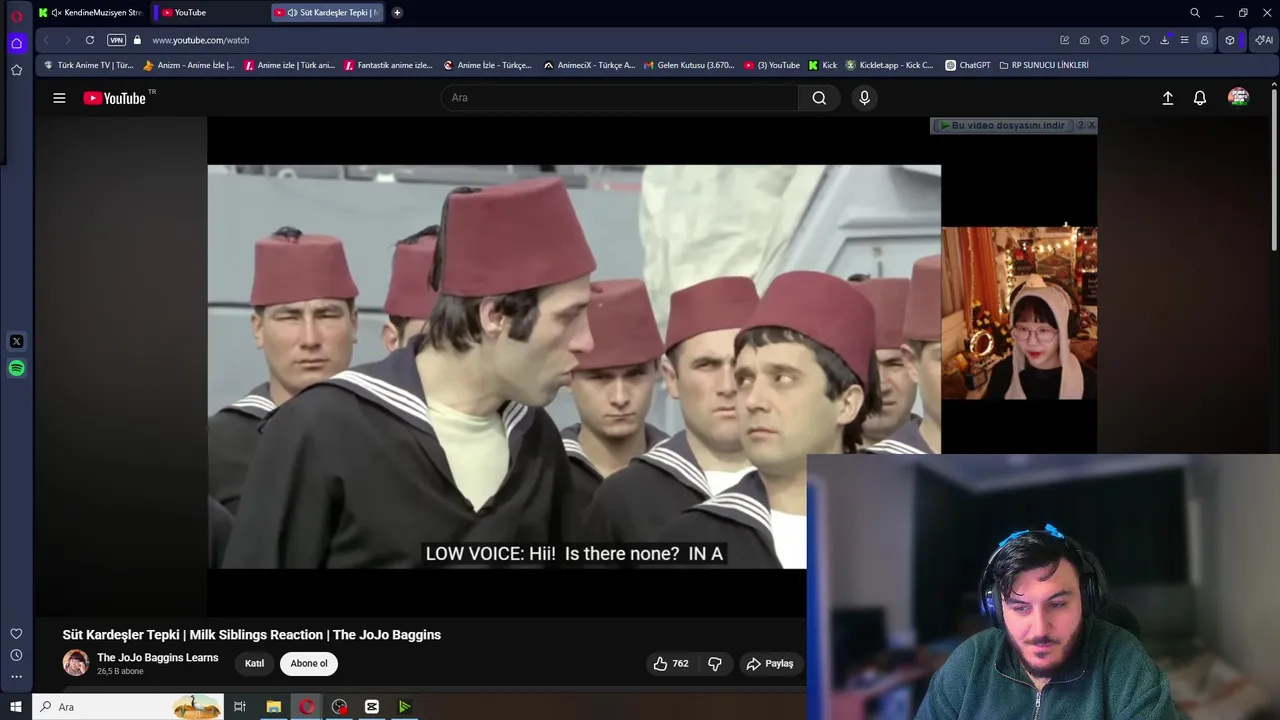This screenshot has height=720, width=1280.
Task: Expand the 'RP SUNUCU LİNKLERİ' bookmark folder
Action: (x=1044, y=65)
